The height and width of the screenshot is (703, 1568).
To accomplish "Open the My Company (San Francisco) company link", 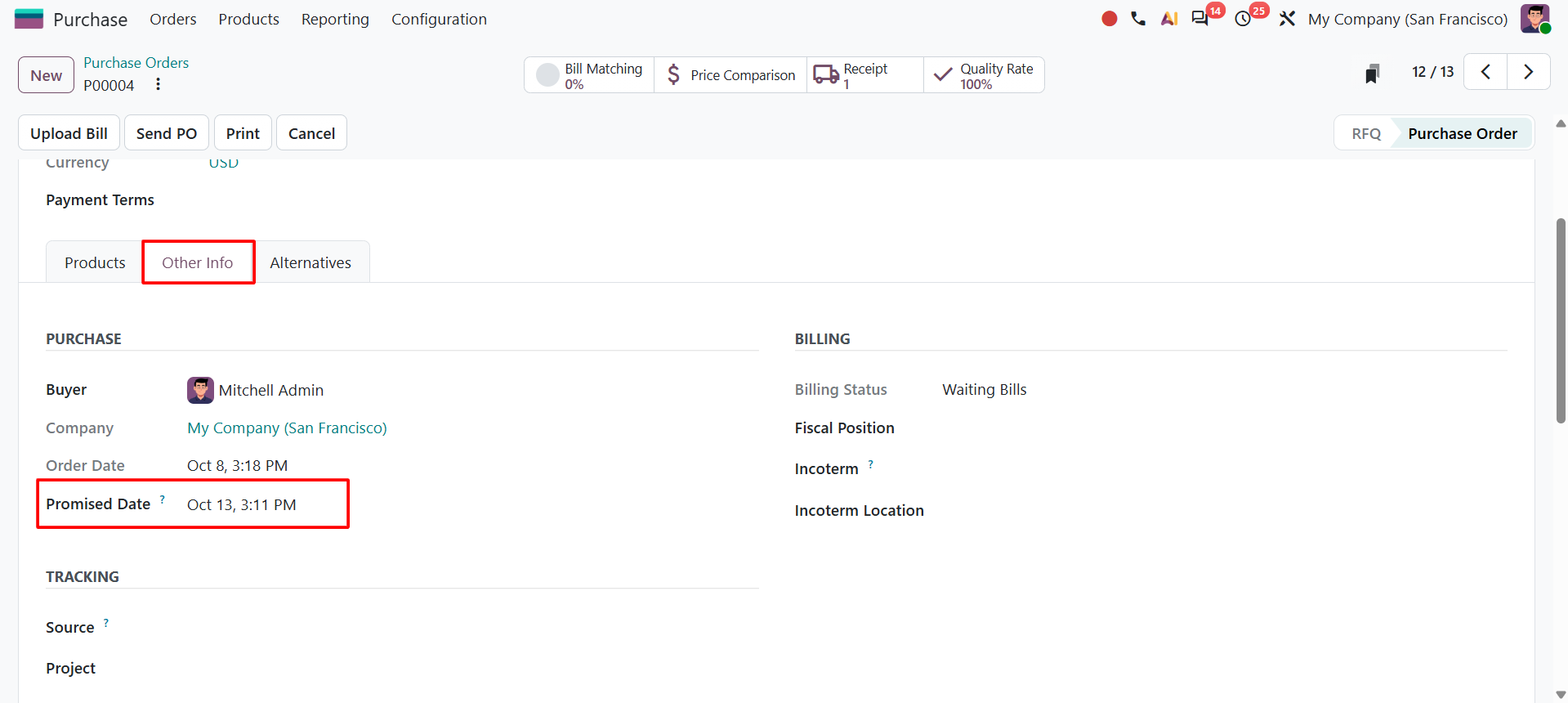I will click(x=287, y=428).
